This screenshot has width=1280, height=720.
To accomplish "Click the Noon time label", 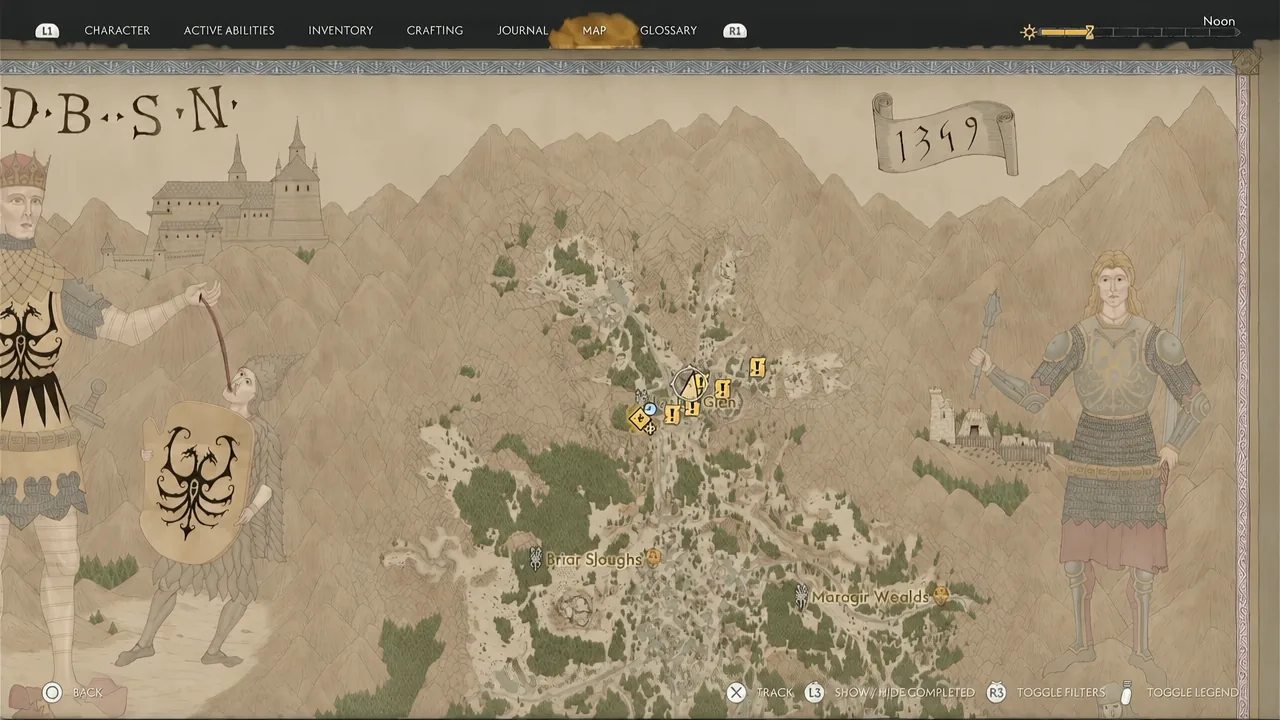I will pyautogui.click(x=1219, y=21).
